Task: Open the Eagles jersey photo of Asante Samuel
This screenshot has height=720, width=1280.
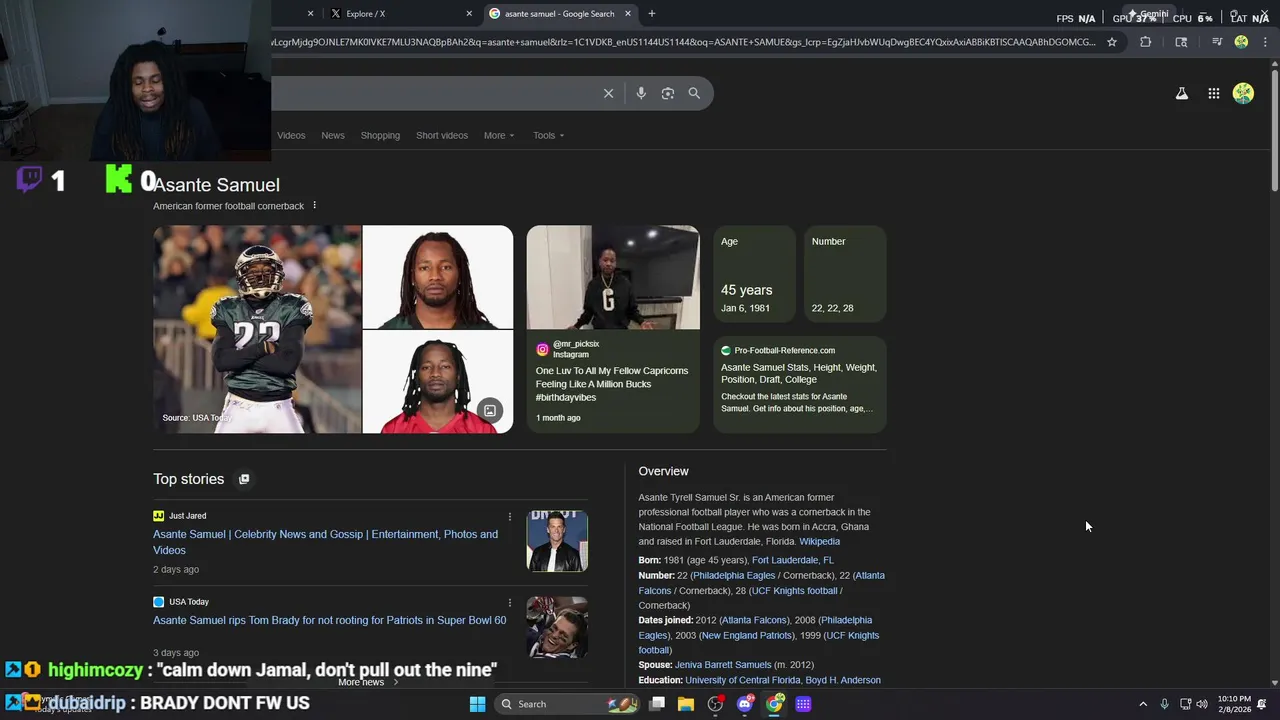Action: pos(257,329)
